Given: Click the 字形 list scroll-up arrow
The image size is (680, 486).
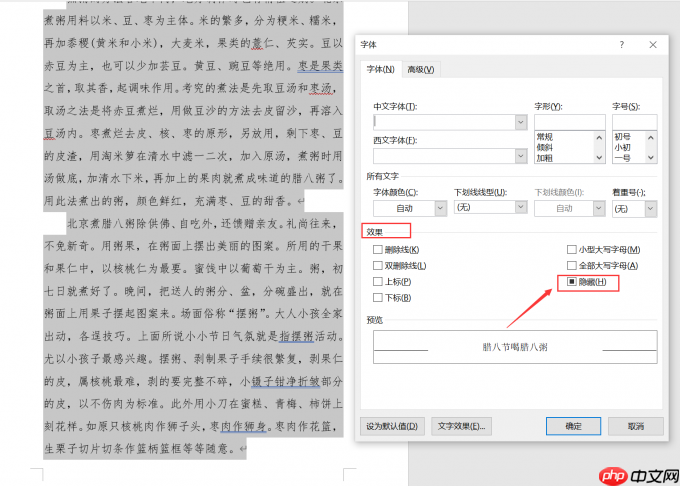Looking at the screenshot, I should click(599, 137).
